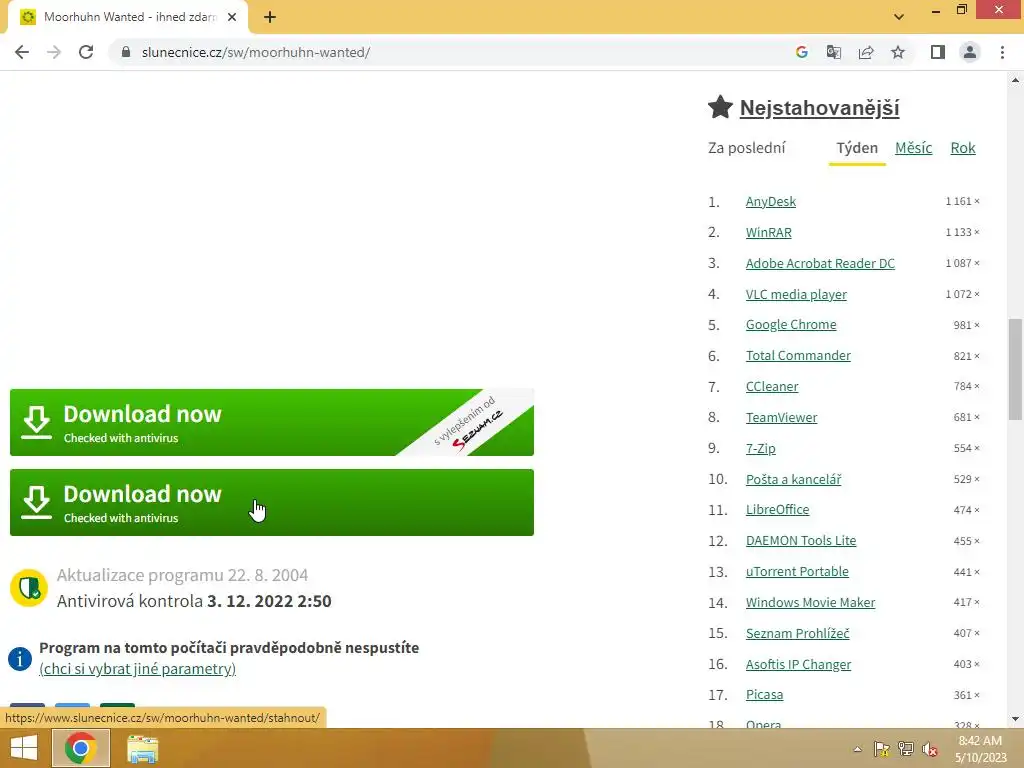Click the share this page icon
The height and width of the screenshot is (768, 1024).
866,52
